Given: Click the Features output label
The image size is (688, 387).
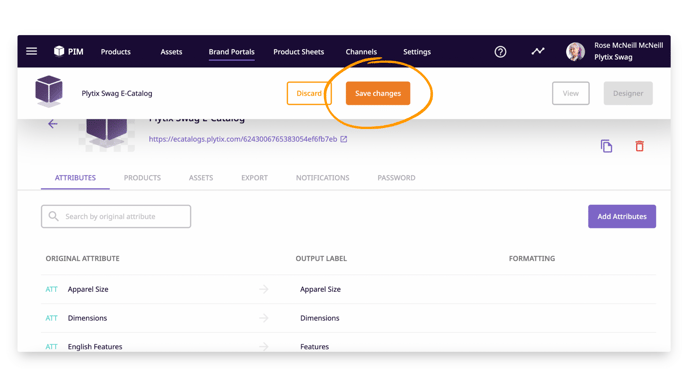Looking at the screenshot, I should [x=315, y=347].
